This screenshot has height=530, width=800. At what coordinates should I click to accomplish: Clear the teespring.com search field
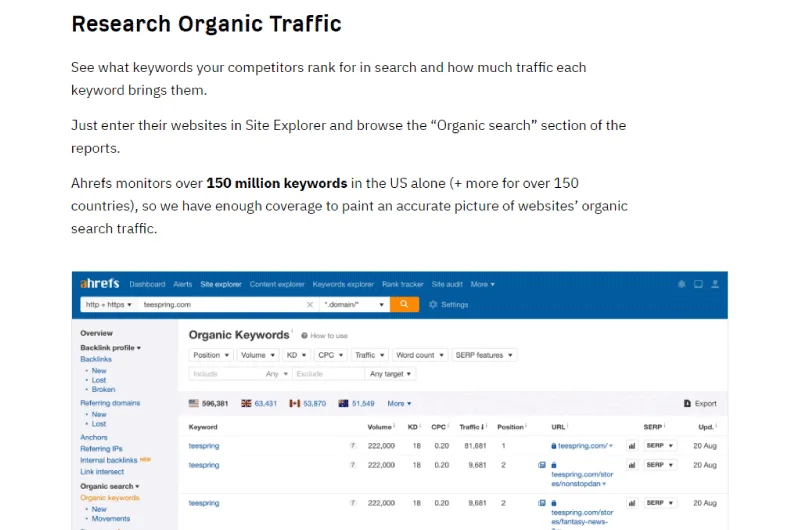tap(309, 305)
